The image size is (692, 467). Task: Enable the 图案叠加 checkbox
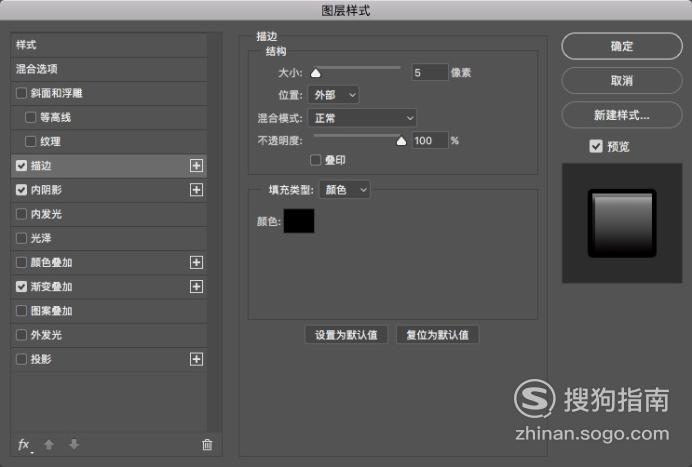21,311
